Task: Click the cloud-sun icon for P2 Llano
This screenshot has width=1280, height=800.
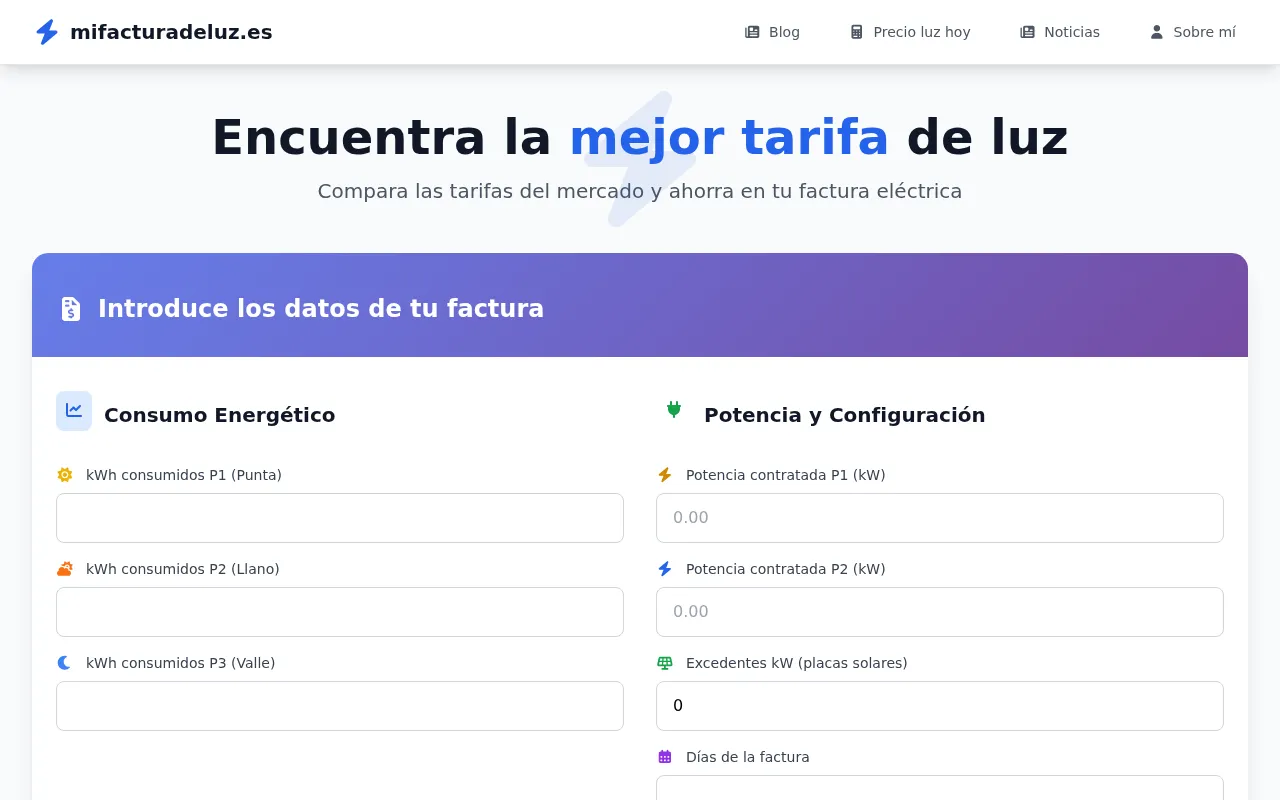Action: click(65, 569)
